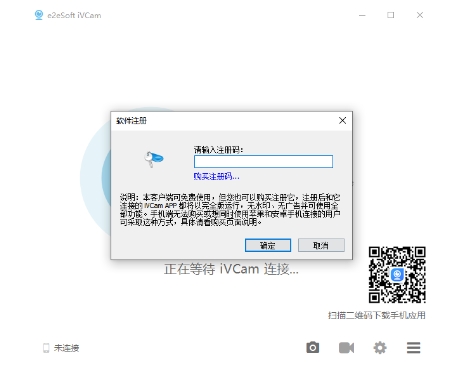Cancel with the 取消 button
The height and width of the screenshot is (373, 471).
pyautogui.click(x=321, y=245)
